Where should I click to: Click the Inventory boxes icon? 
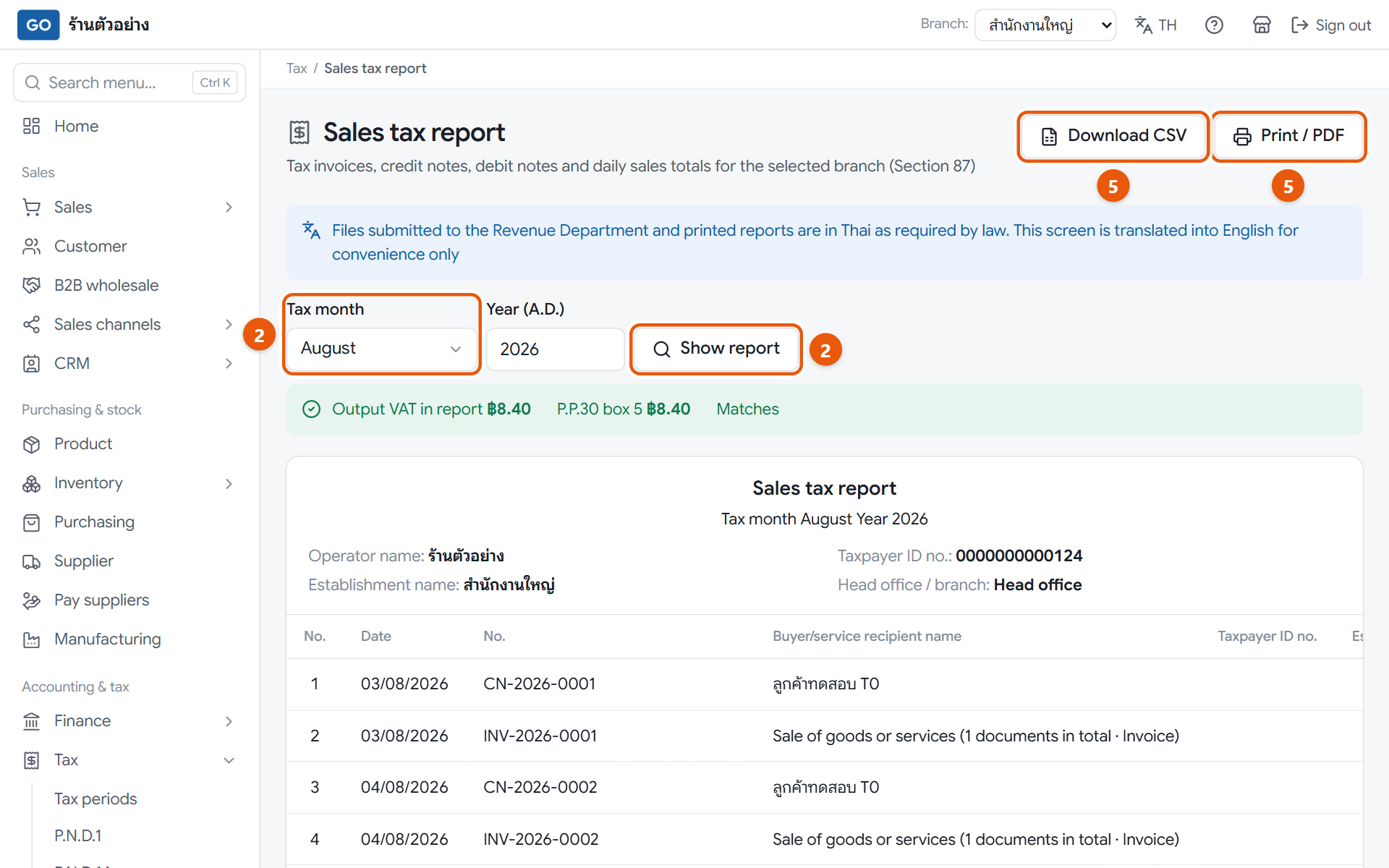(x=31, y=483)
